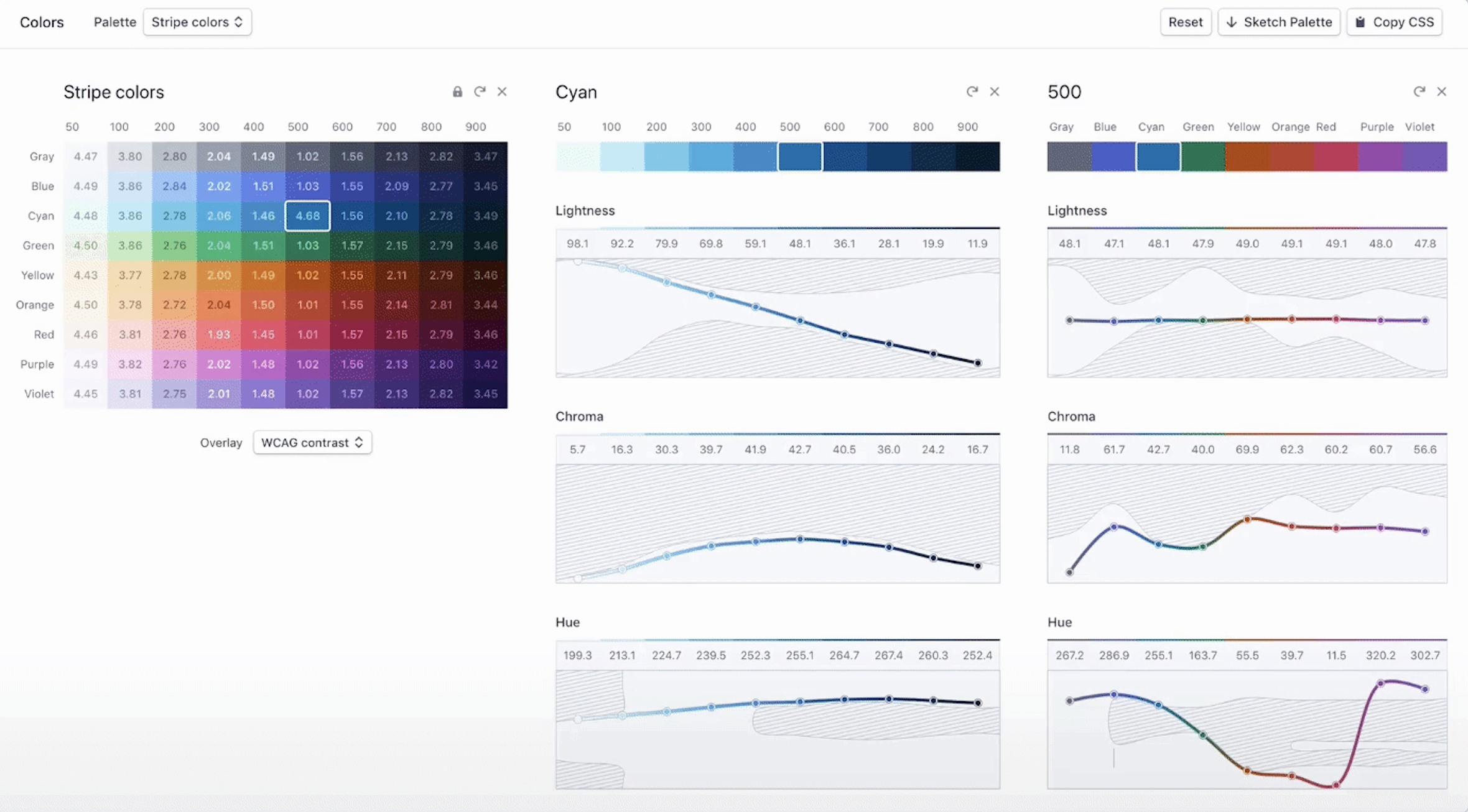Select the Cyan 200 swatch in Cyan strip
Screen dimensions: 1468x812
pyautogui.click(x=667, y=157)
